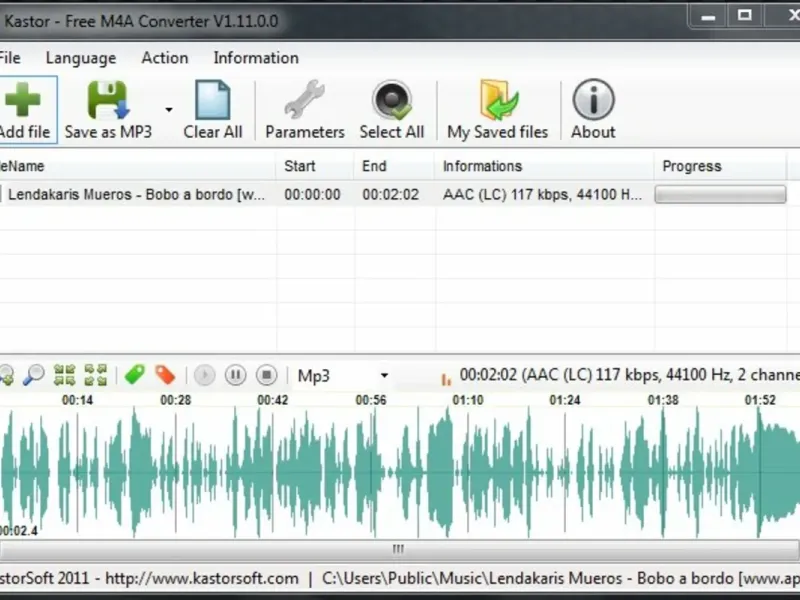
Task: Maximize the Kastor converter window
Action: click(x=744, y=16)
